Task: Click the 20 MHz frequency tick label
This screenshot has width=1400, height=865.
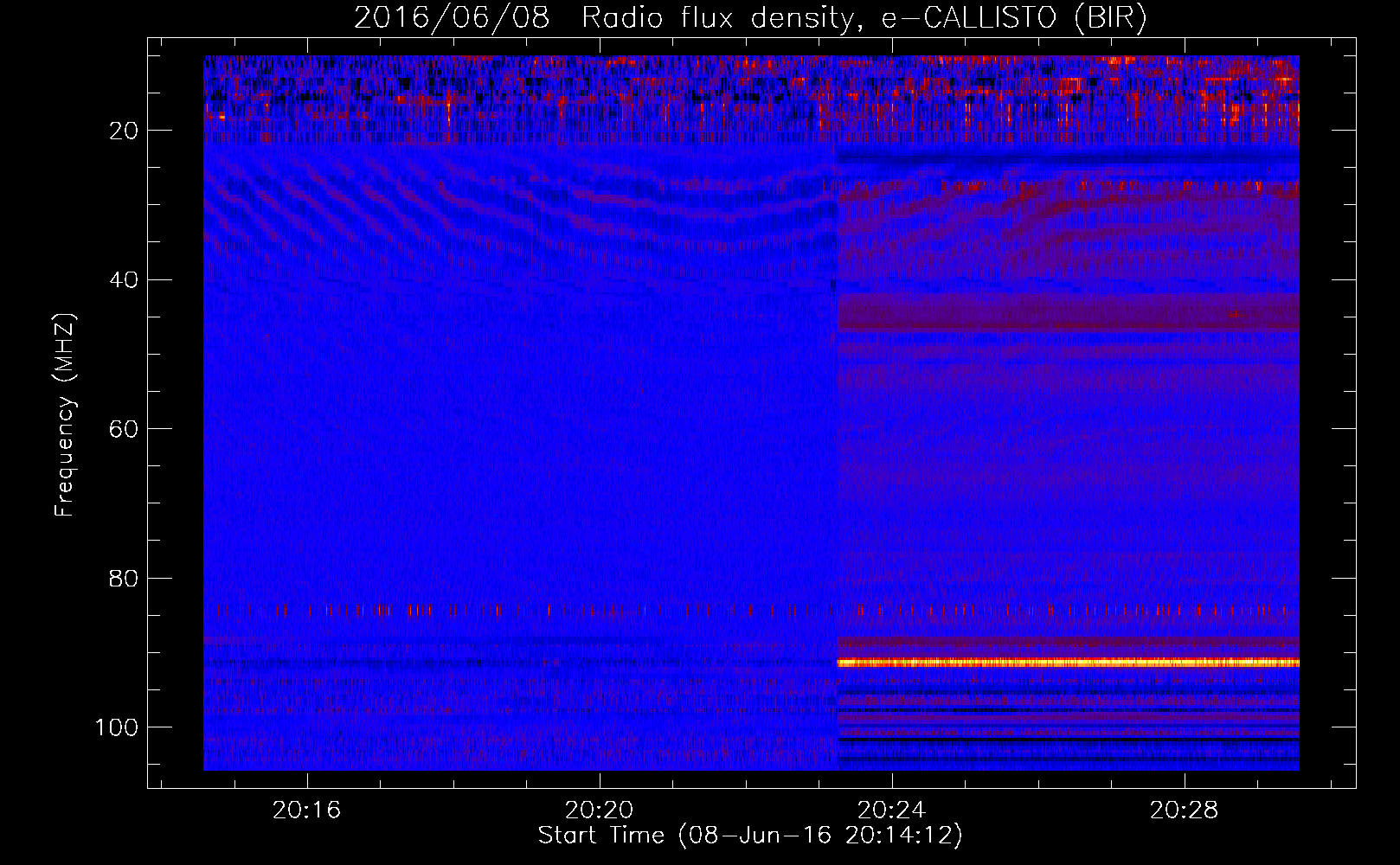Action: (x=125, y=131)
